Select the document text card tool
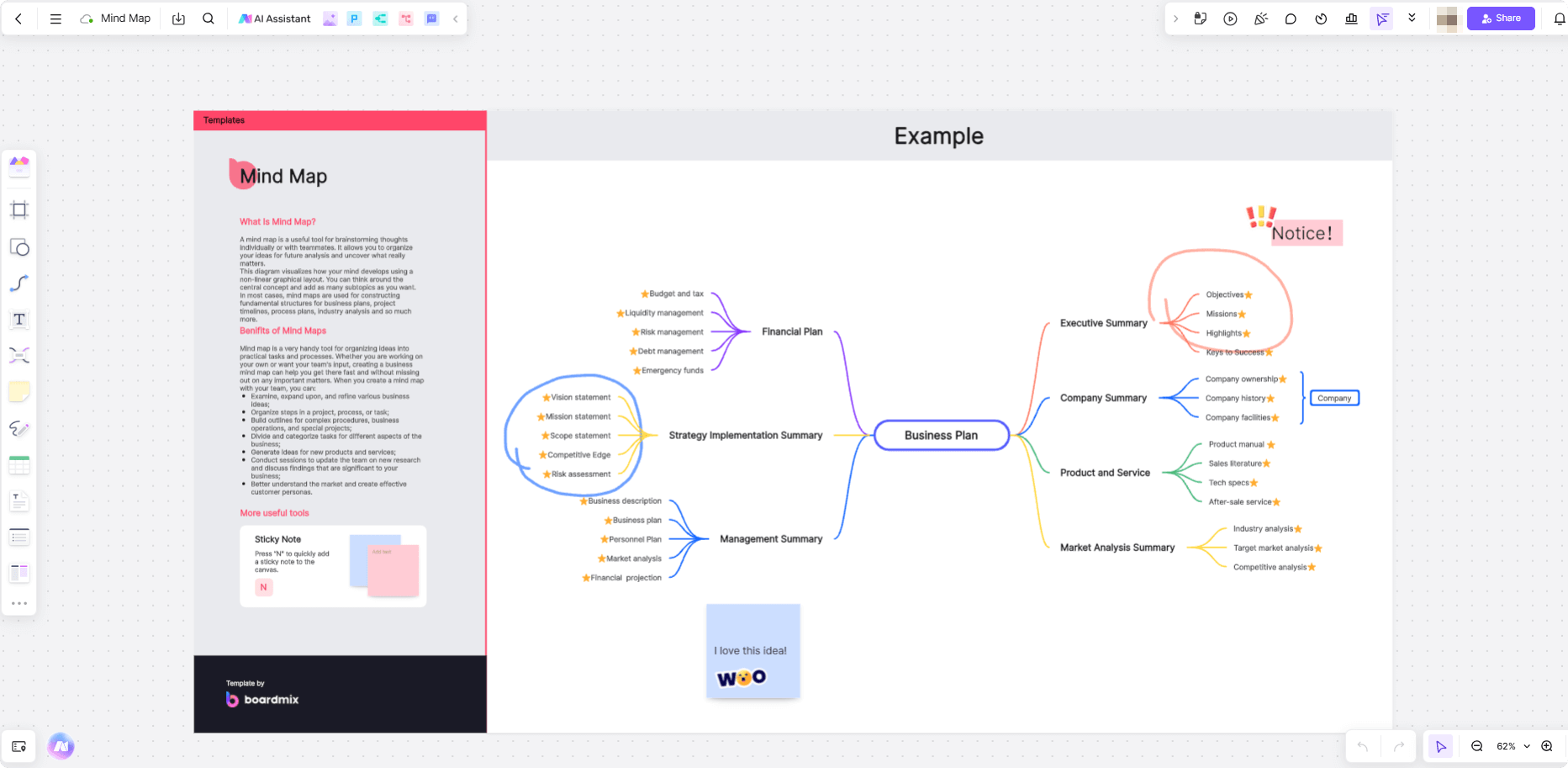 click(x=19, y=501)
